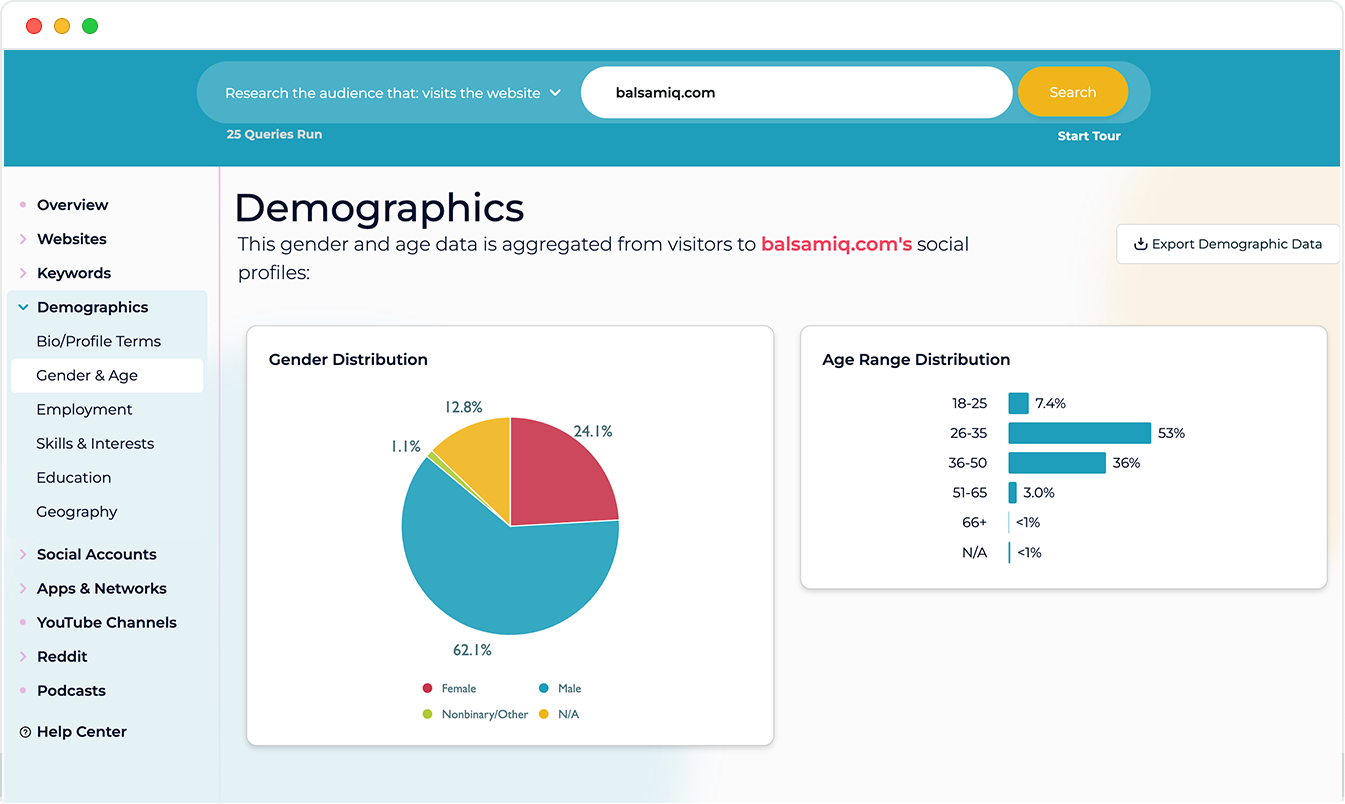The width and height of the screenshot is (1345, 804).
Task: Open Bio/Profile Terms page
Action: [x=98, y=341]
